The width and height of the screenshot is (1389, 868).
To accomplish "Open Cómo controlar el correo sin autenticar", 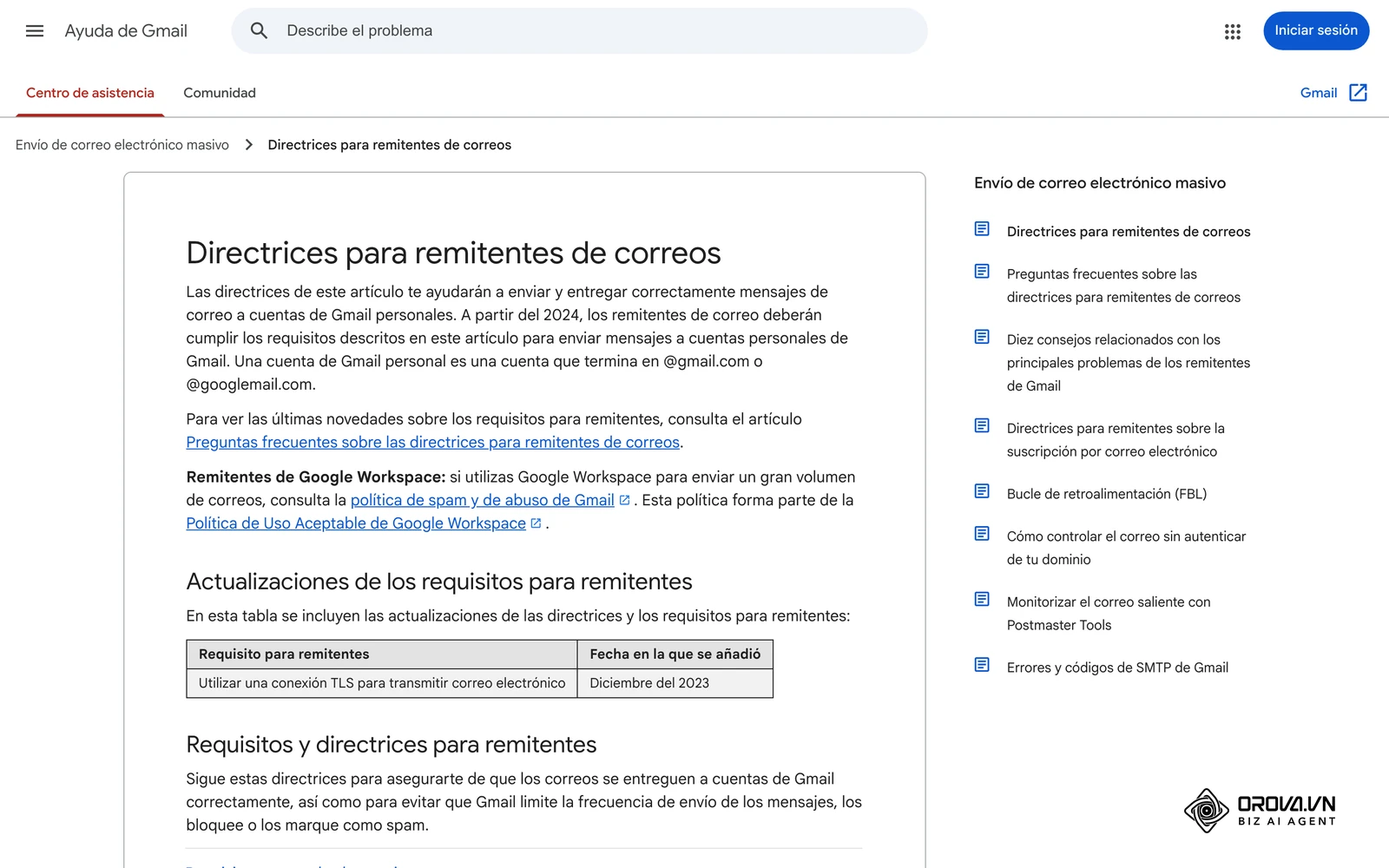I will pos(1126,548).
